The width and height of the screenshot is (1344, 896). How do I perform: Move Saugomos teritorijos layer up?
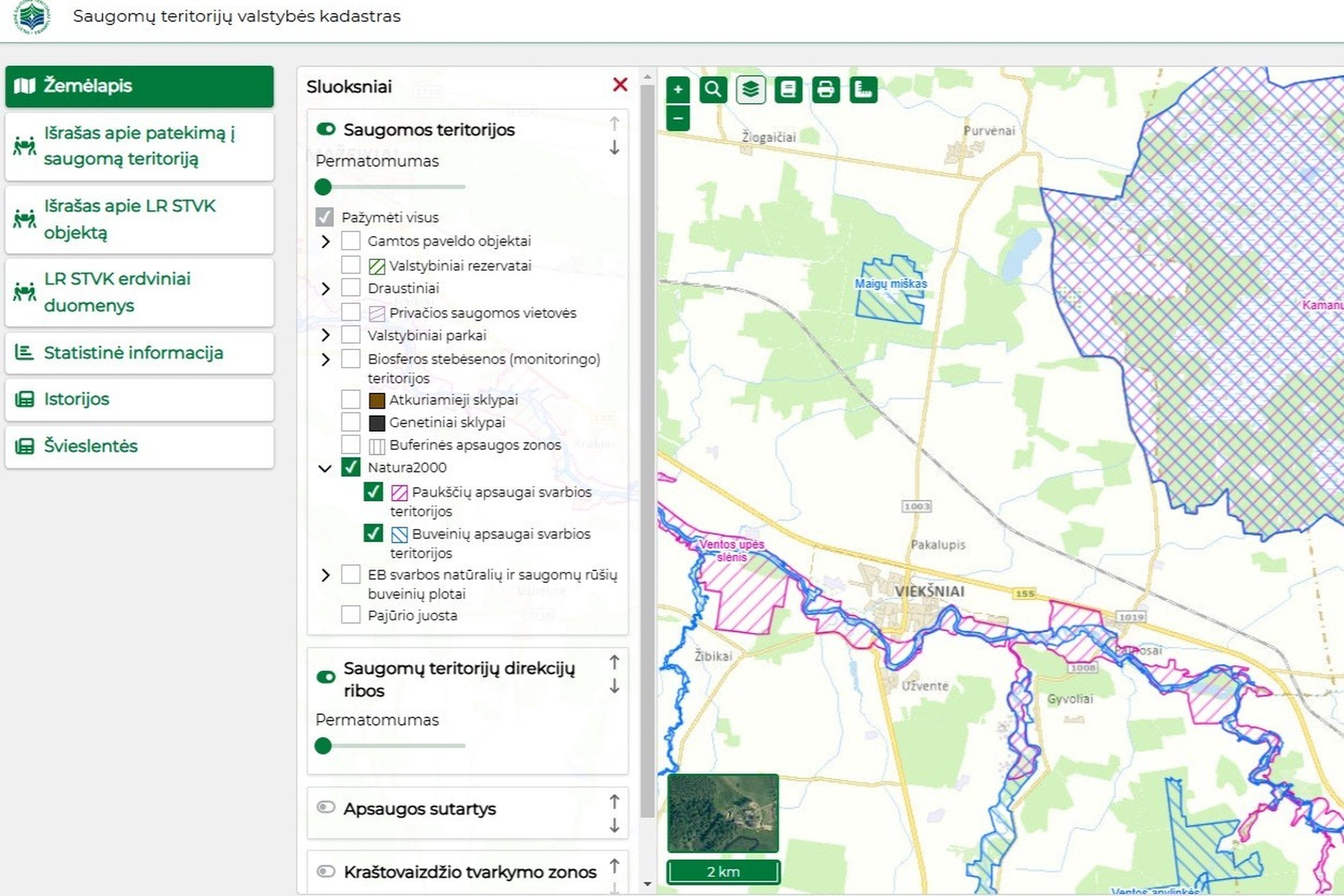(614, 123)
